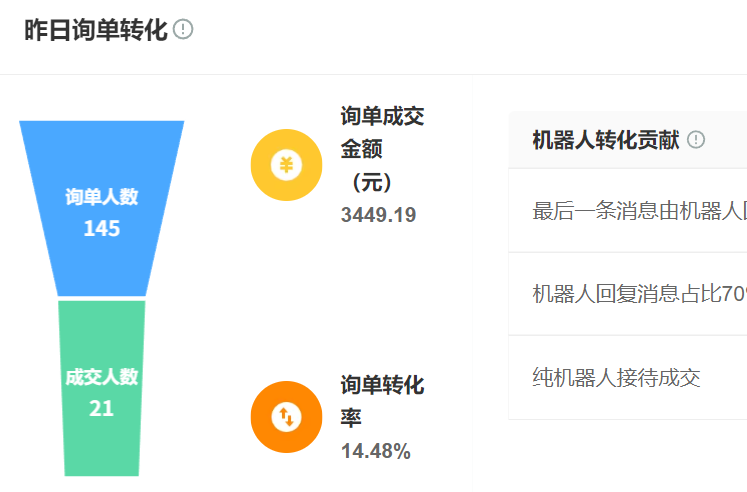This screenshot has height=492, width=747.
Task: Click the 3449.19 amount value
Action: [378, 215]
